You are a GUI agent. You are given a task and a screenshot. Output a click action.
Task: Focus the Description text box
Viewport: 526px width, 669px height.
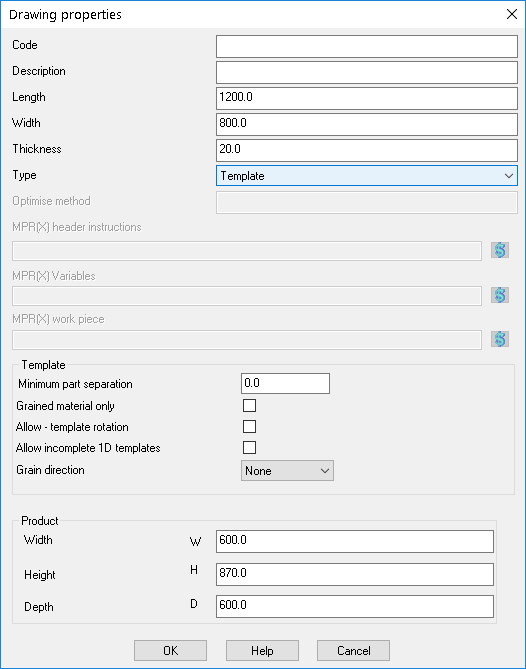(367, 73)
